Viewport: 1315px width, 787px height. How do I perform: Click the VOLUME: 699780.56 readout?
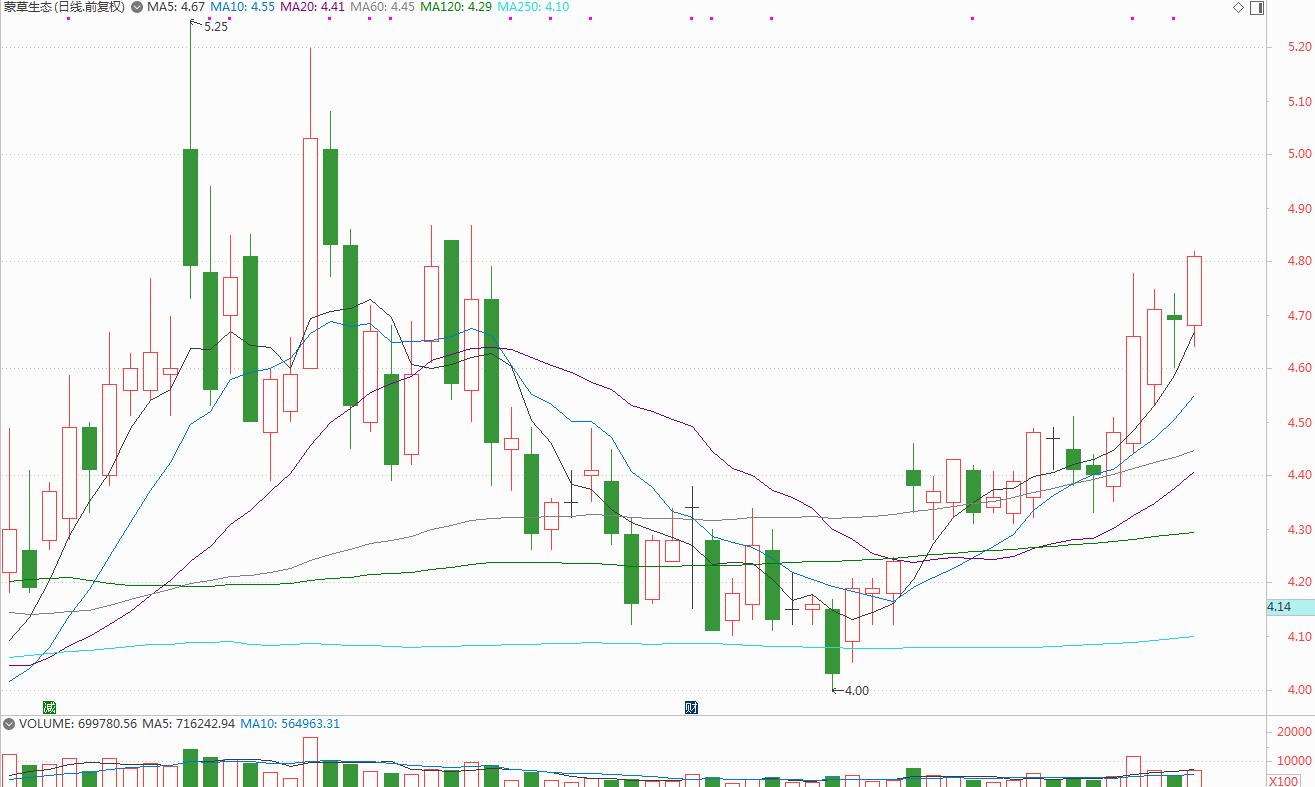77,723
